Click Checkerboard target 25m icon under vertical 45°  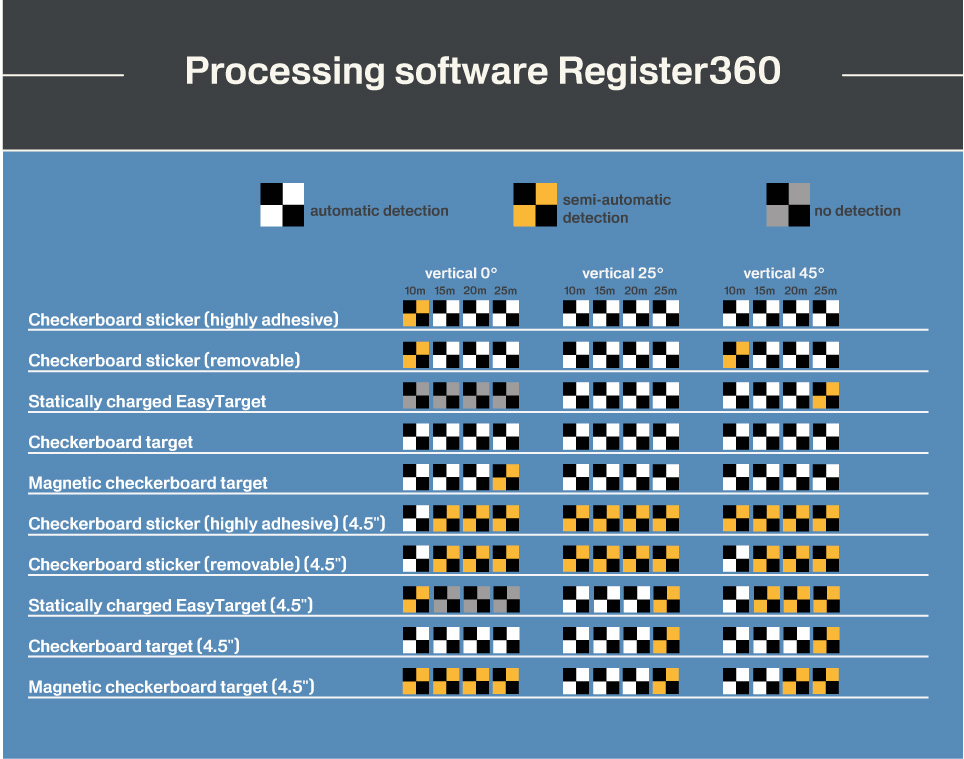(x=826, y=436)
